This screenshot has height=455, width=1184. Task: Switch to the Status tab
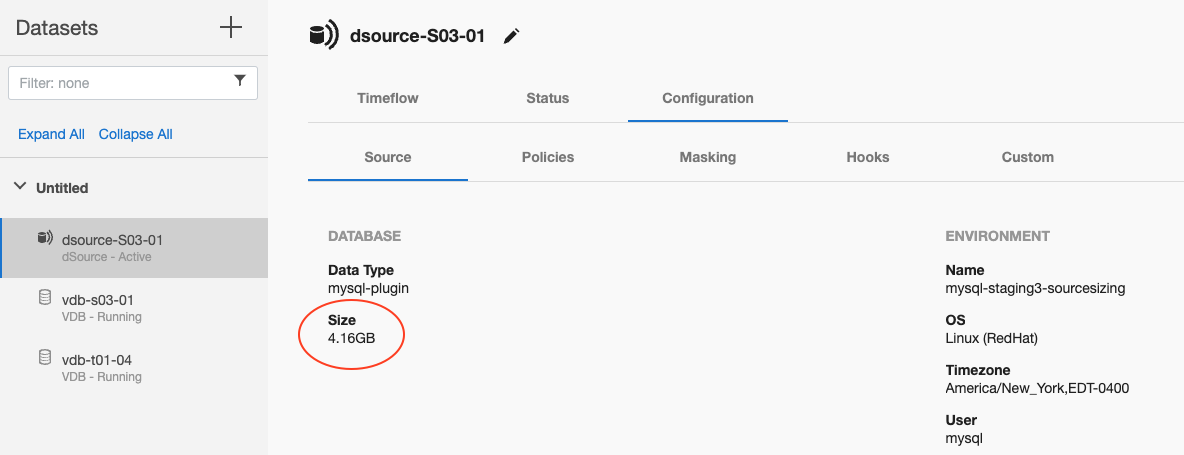click(547, 98)
